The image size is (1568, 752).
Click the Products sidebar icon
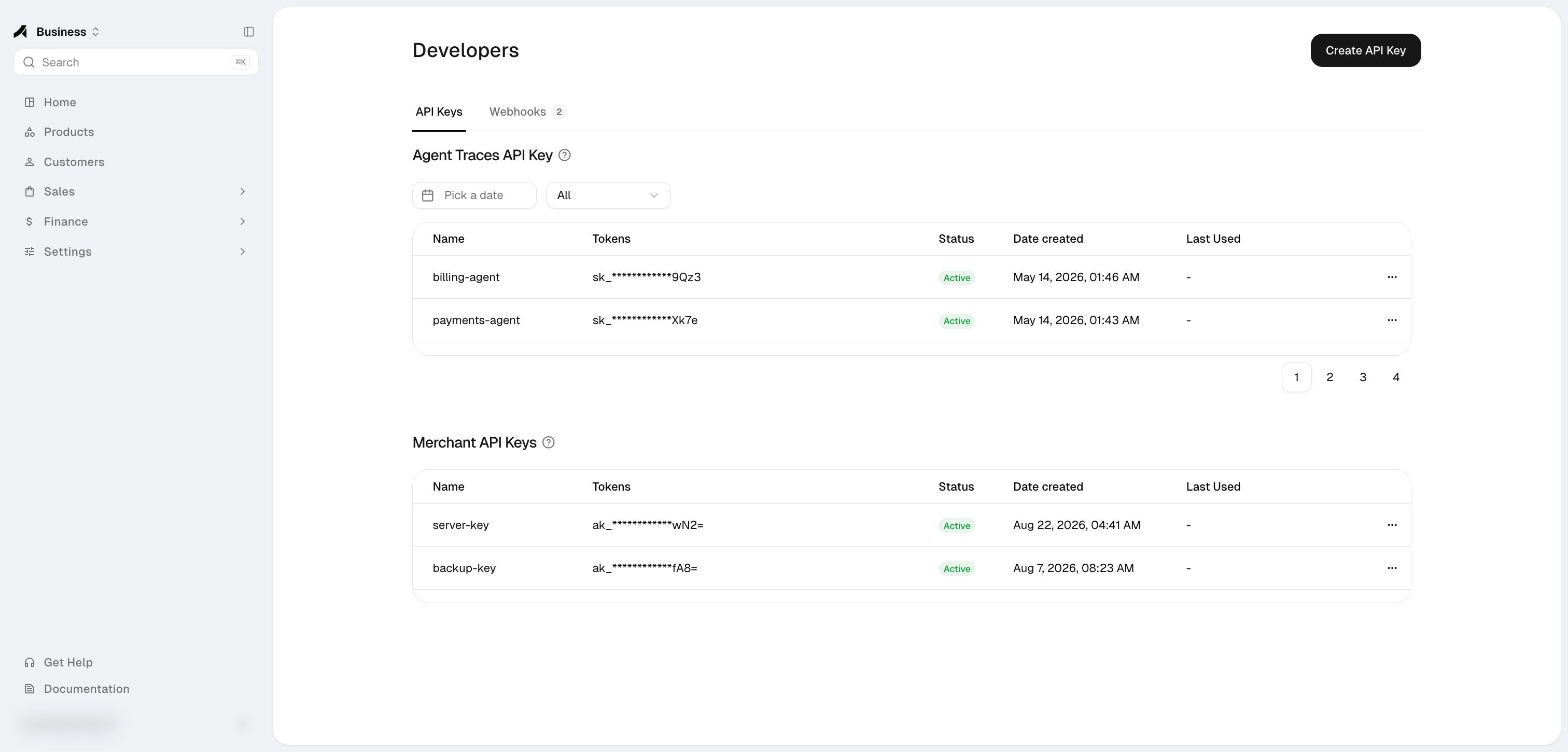click(x=29, y=132)
